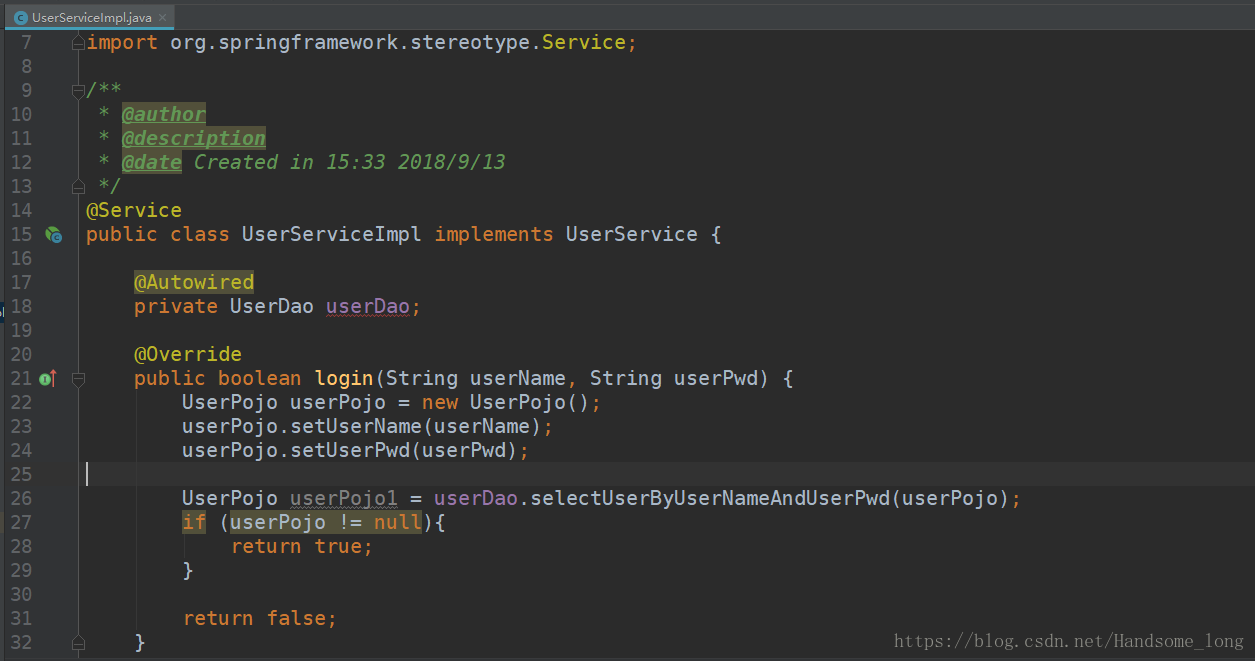Click the highlighted 'userPojo != null' condition
The height and width of the screenshot is (661, 1255).
coord(326,522)
